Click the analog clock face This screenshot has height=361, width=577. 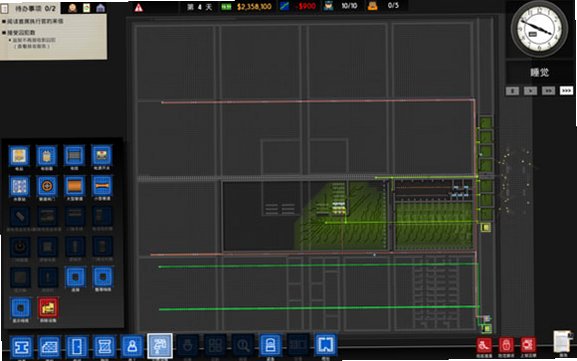click(x=539, y=29)
